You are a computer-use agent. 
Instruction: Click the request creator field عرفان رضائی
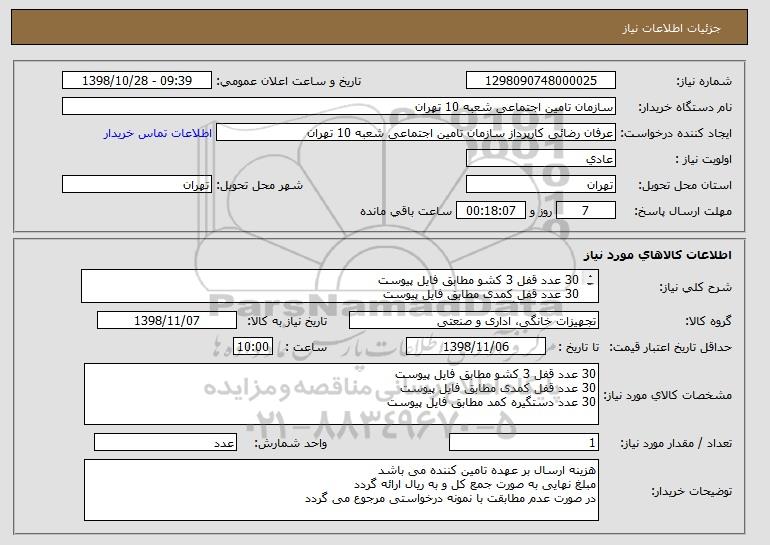[416, 133]
